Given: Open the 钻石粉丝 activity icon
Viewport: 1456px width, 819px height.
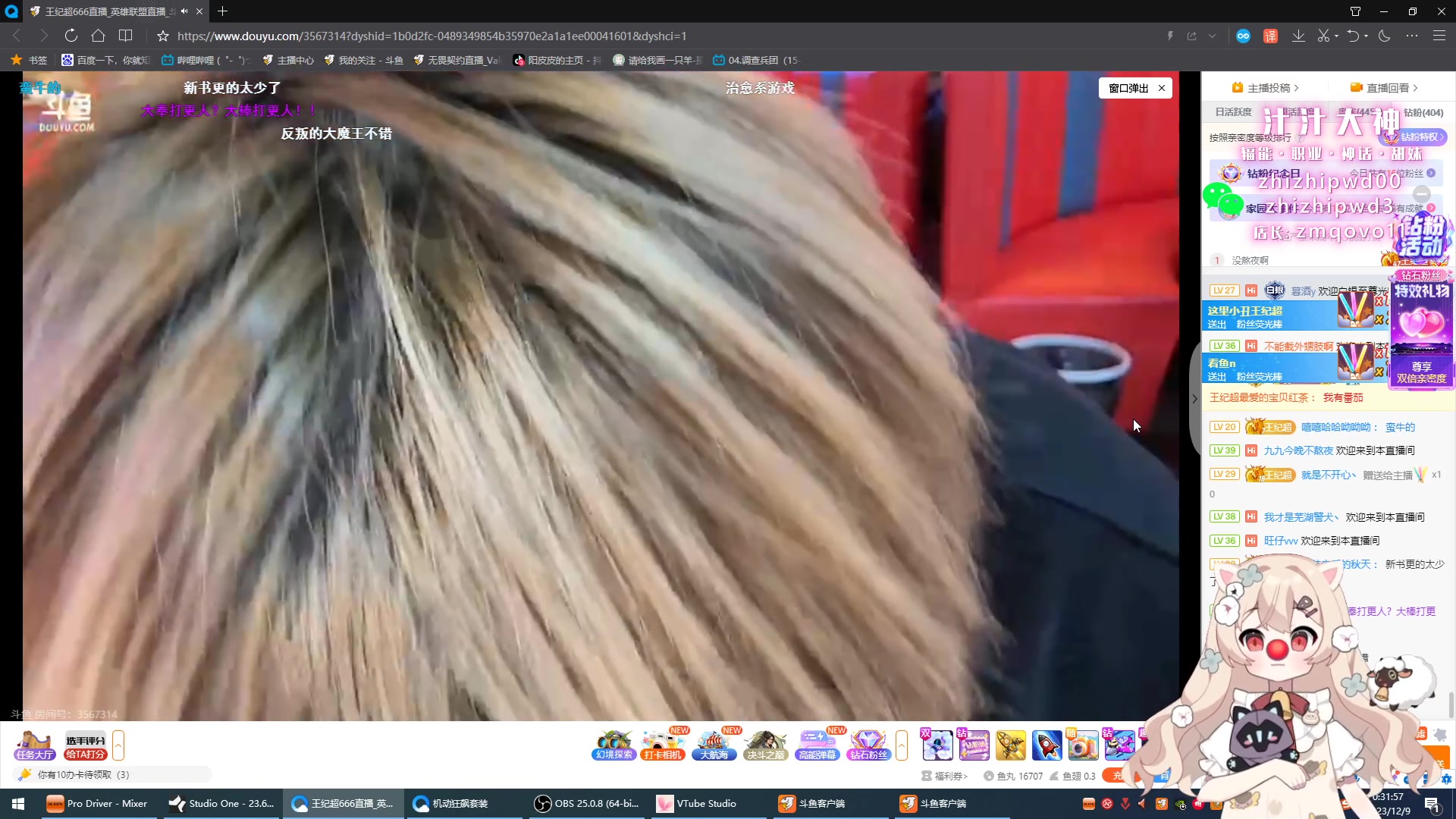Looking at the screenshot, I should click(868, 745).
